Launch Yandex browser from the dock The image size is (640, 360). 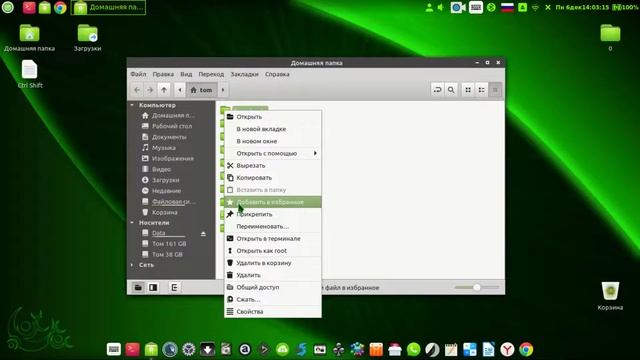click(x=507, y=349)
